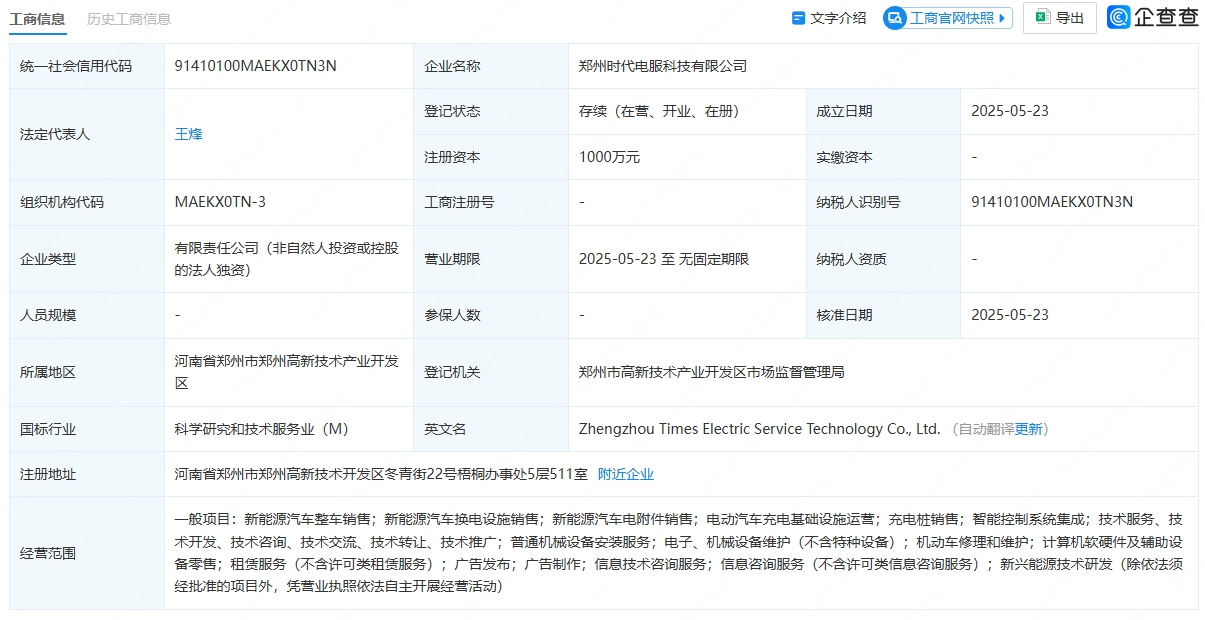Open 文字介绍 text description
This screenshot has width=1205, height=620.
(x=829, y=18)
